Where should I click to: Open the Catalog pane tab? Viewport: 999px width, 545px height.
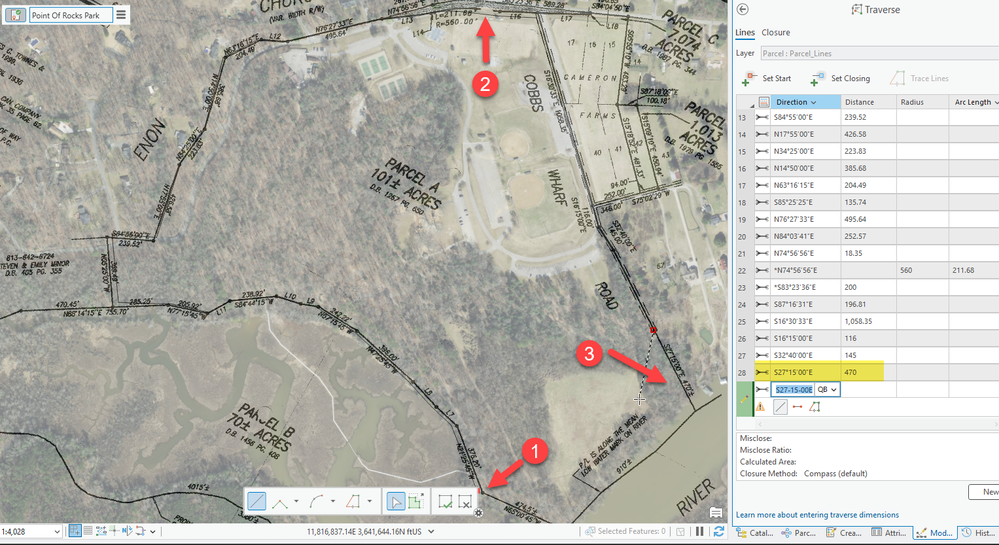click(755, 533)
